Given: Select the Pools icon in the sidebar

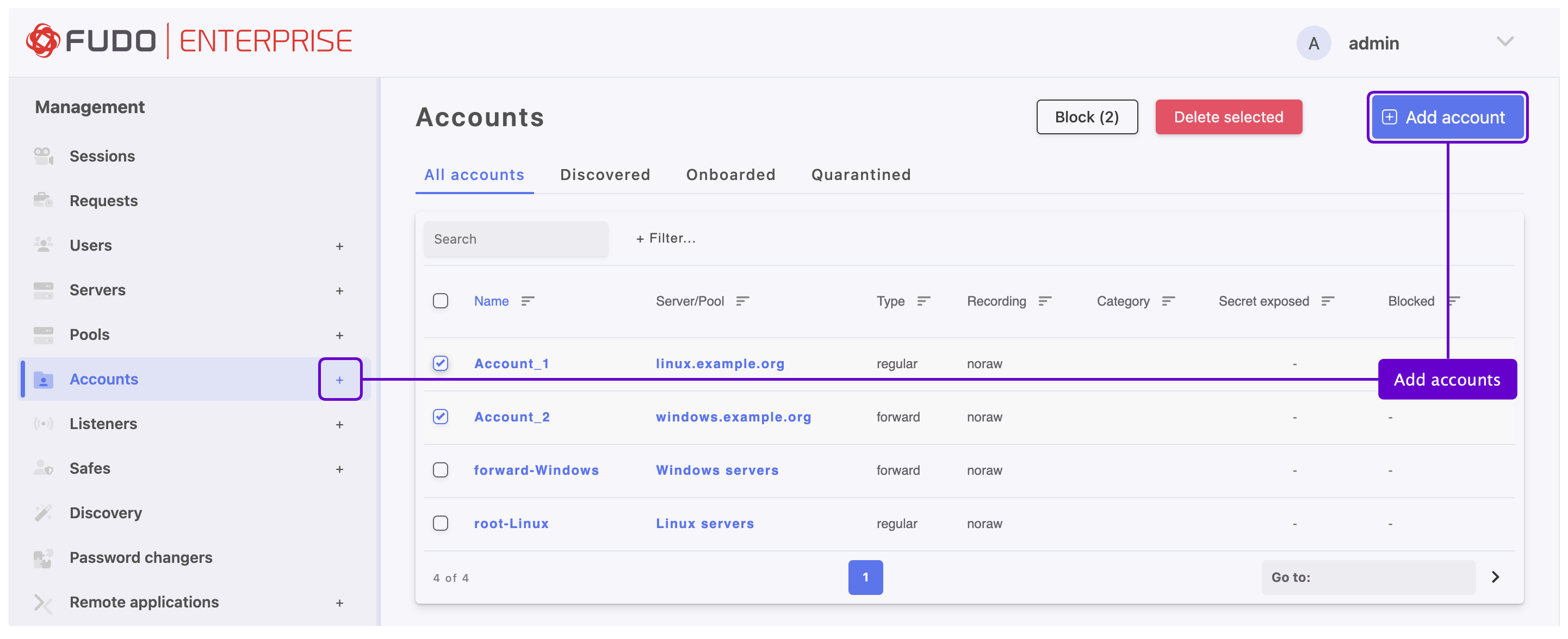Looking at the screenshot, I should 43,334.
